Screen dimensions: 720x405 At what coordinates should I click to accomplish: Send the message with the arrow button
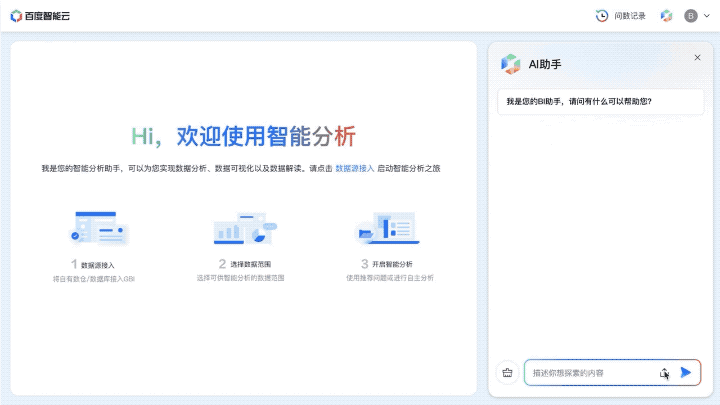click(686, 372)
